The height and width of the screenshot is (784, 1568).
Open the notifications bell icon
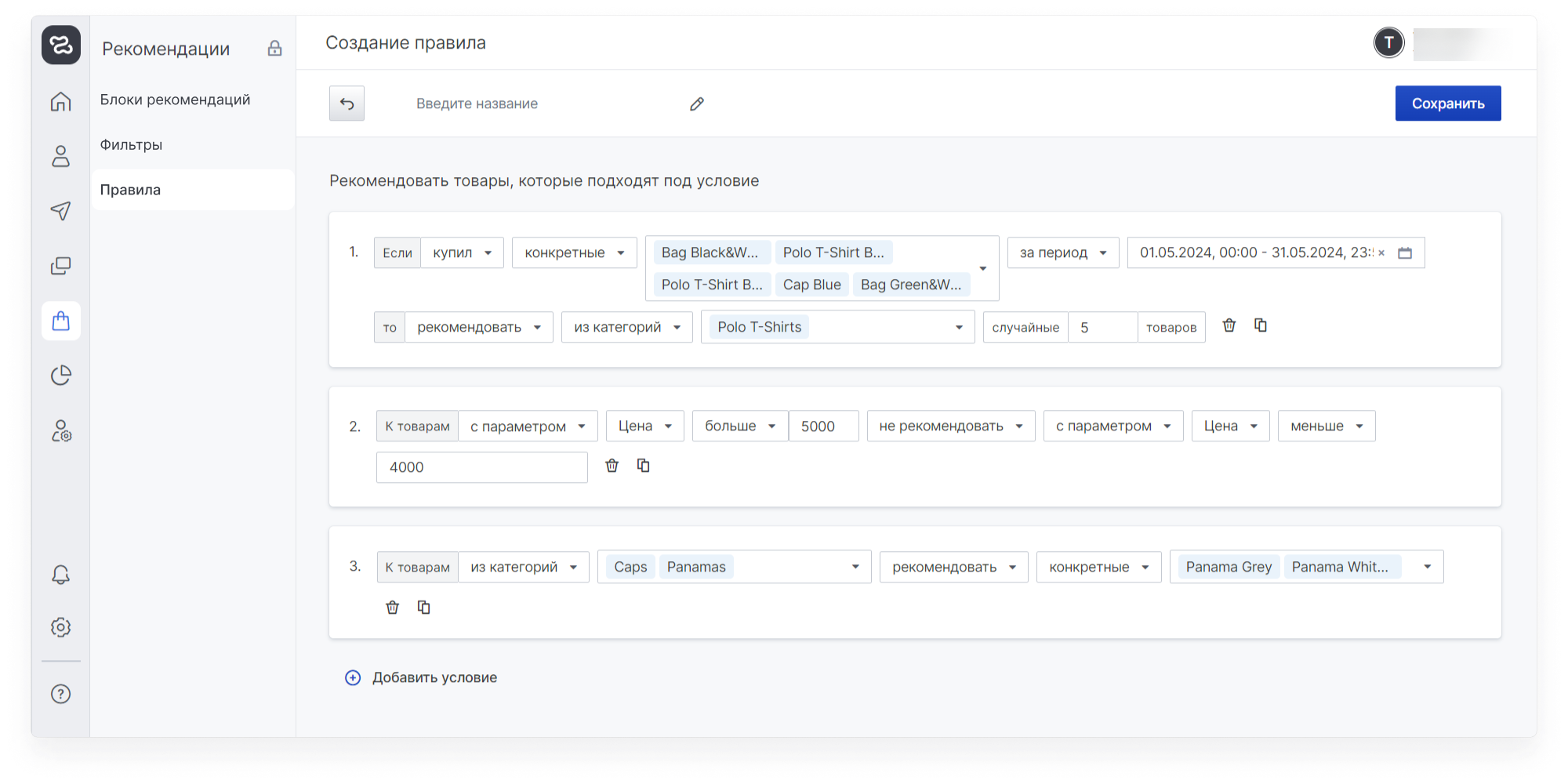[60, 575]
